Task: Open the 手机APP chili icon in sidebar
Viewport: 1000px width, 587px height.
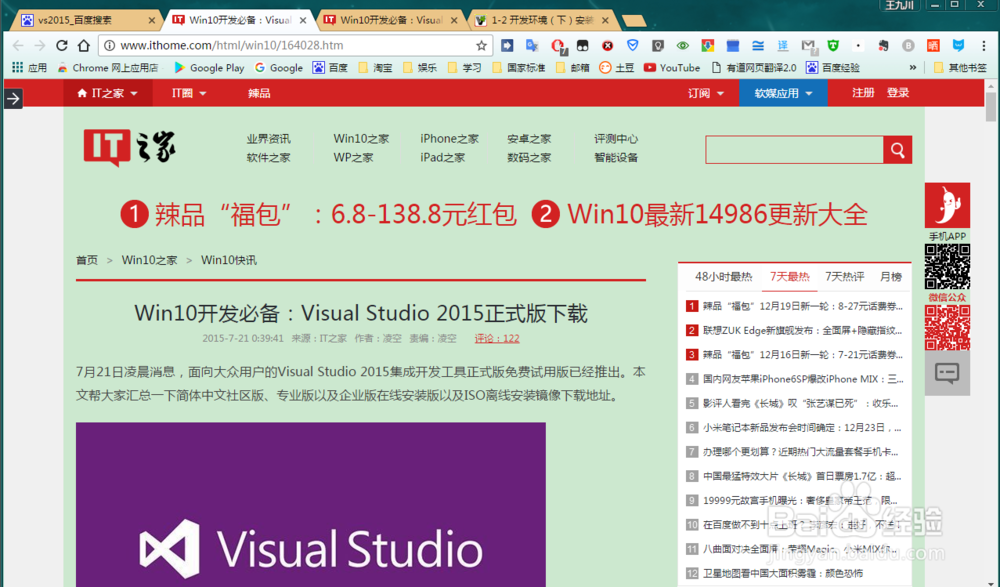Action: coord(947,205)
